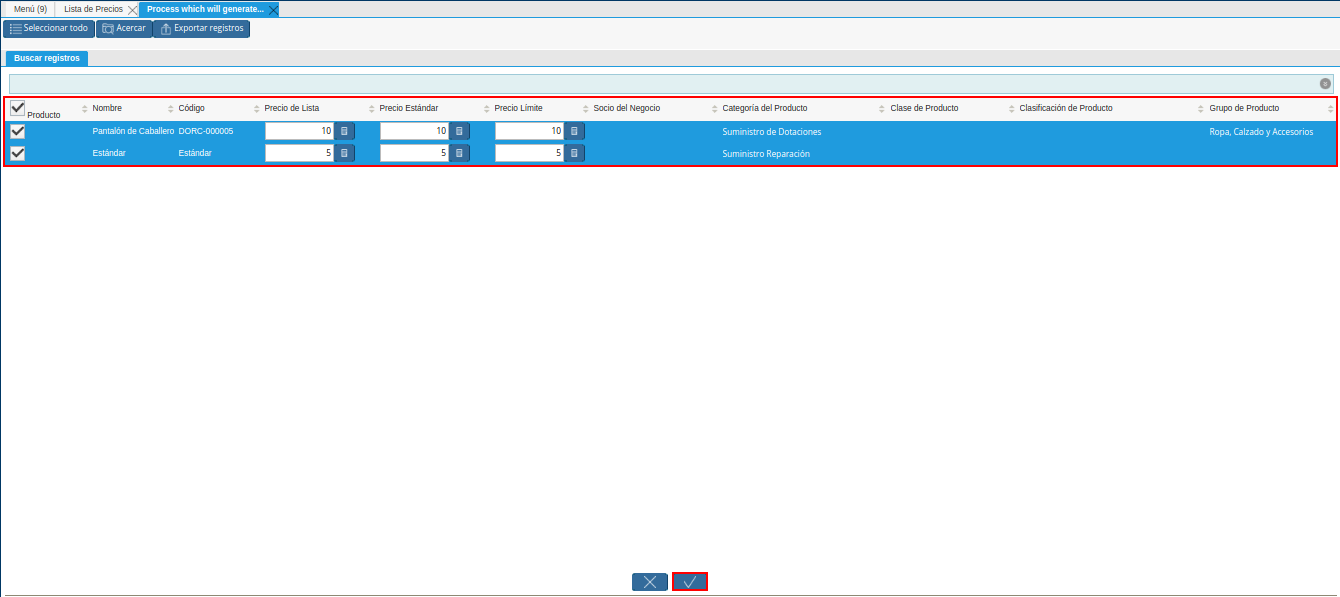Click the Código column header
The height and width of the screenshot is (597, 1340).
[191, 108]
